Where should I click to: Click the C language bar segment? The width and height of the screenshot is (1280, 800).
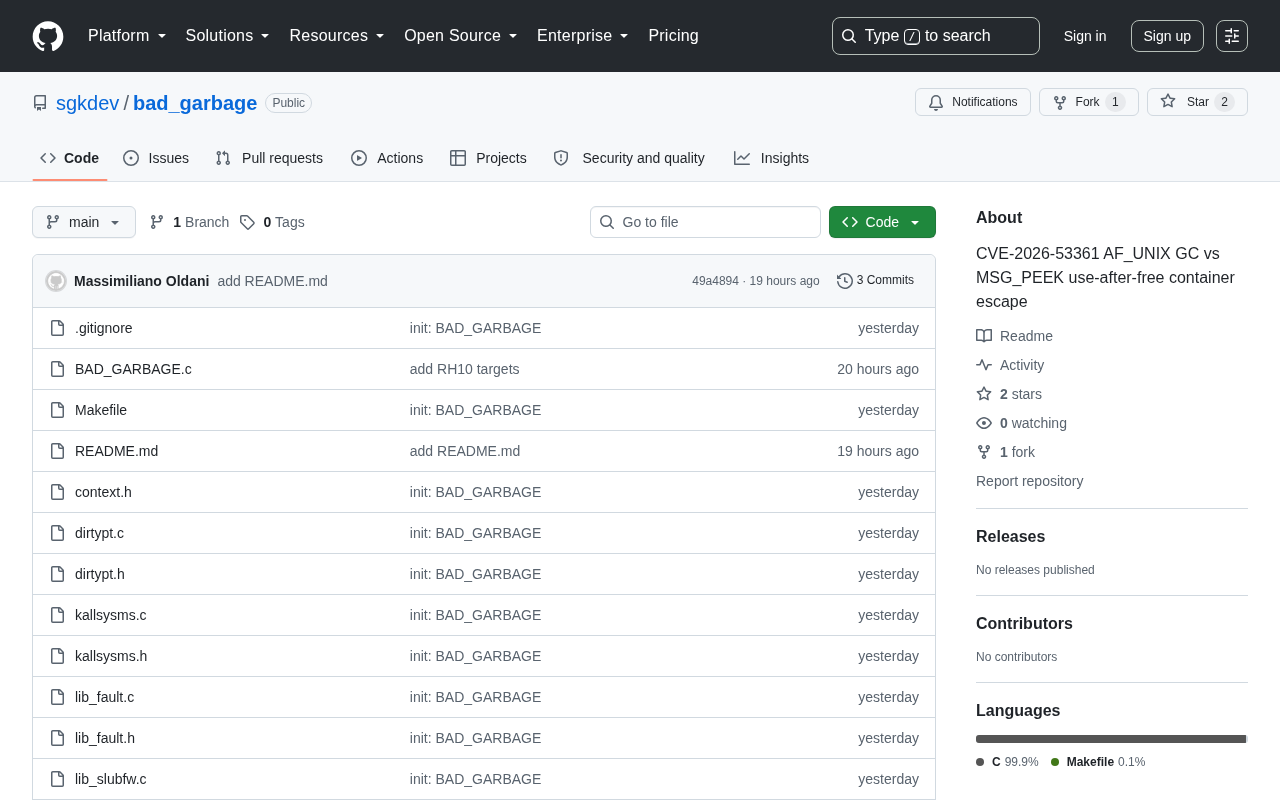click(1111, 739)
